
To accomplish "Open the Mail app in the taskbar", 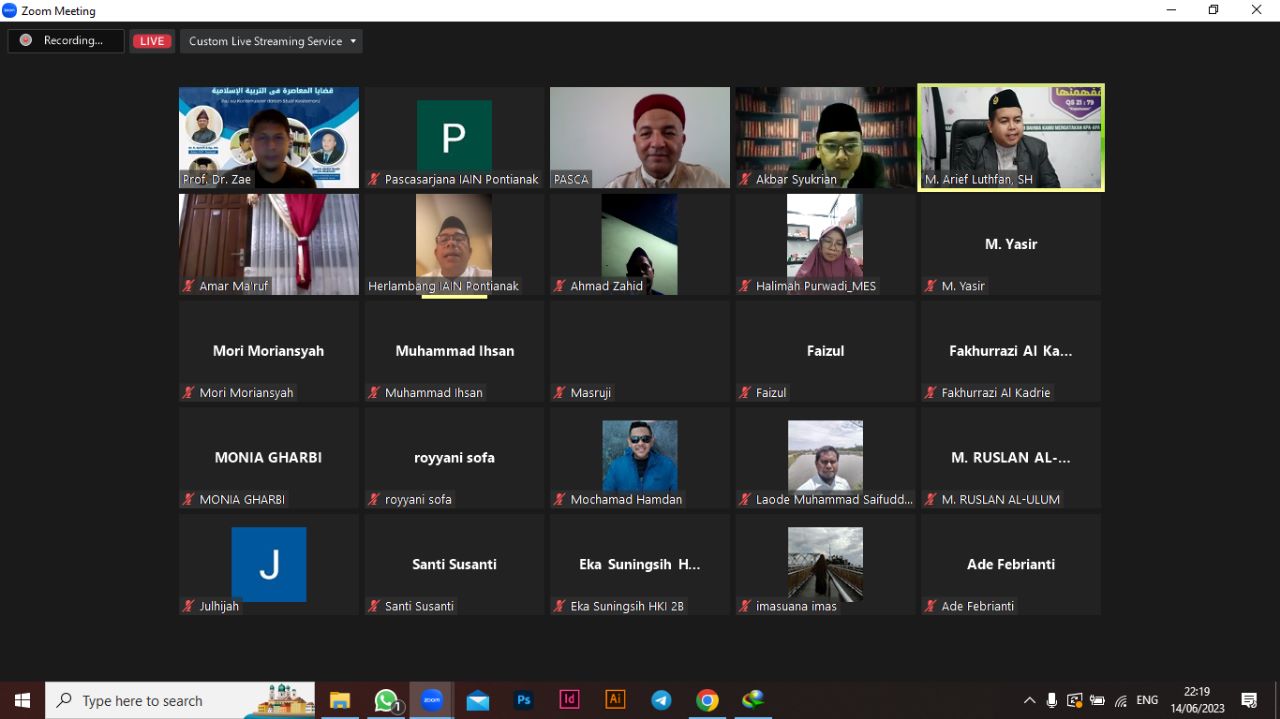I will [478, 700].
